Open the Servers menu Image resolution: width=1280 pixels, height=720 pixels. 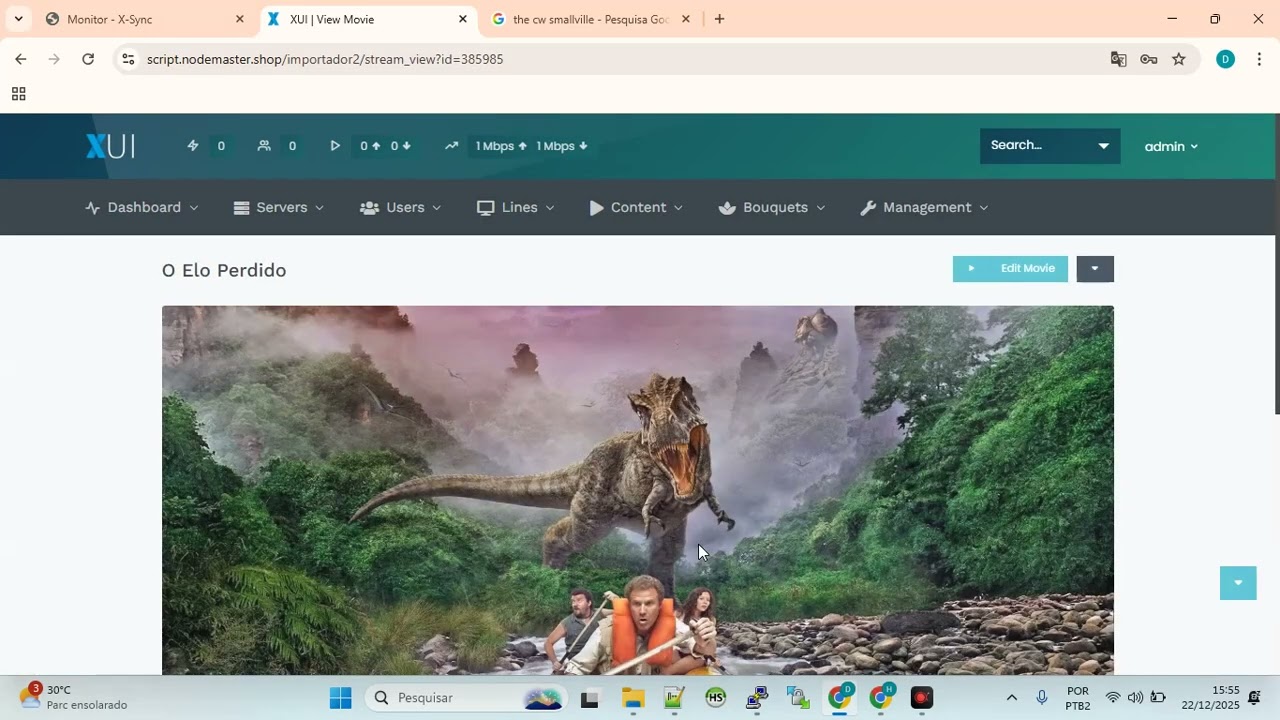pos(279,207)
